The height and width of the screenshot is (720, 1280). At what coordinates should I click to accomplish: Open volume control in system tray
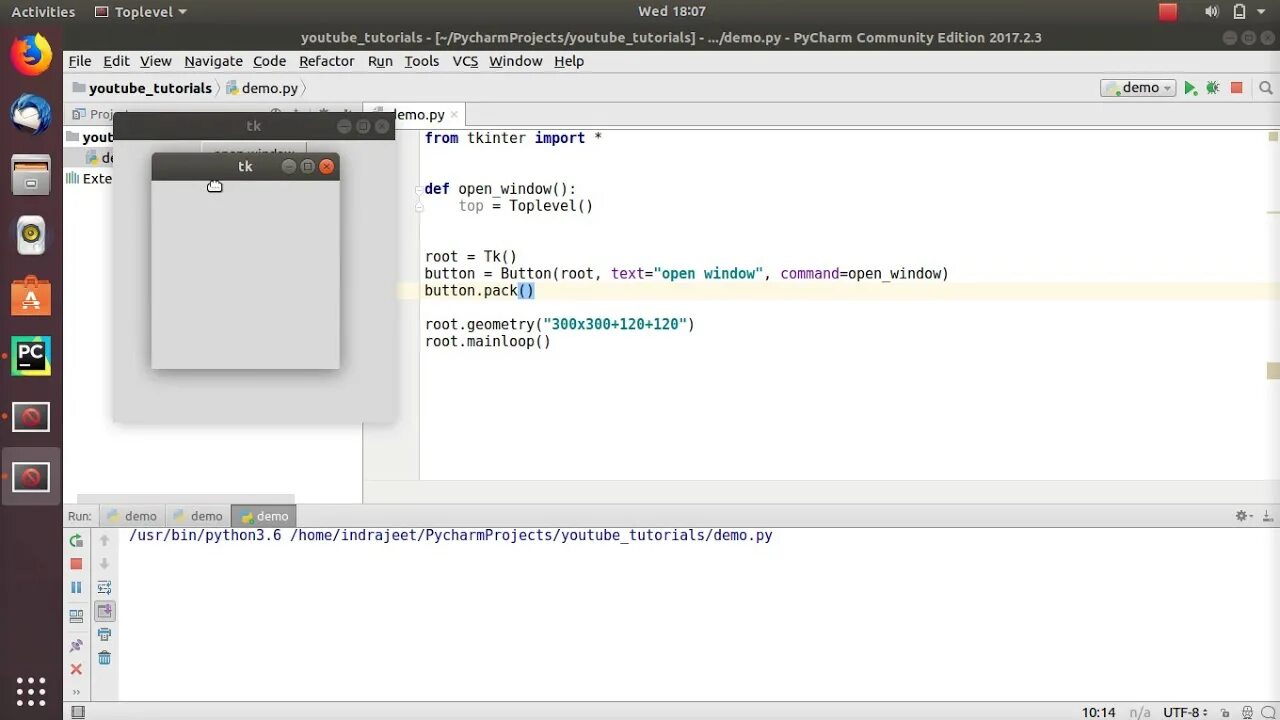click(x=1212, y=12)
